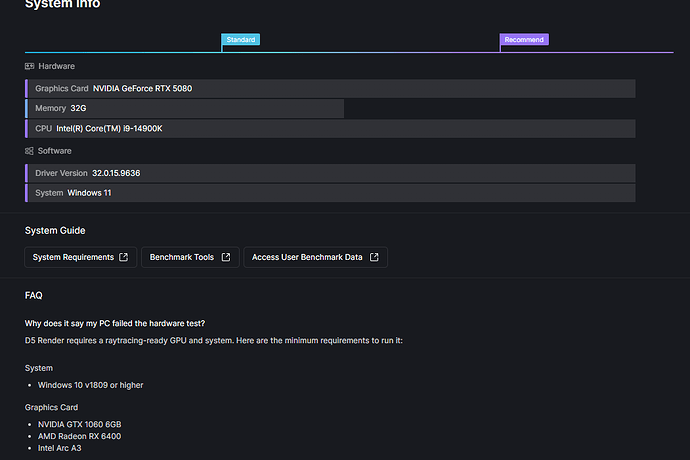
Task: Open the Benchmark Tools link
Action: [190, 257]
